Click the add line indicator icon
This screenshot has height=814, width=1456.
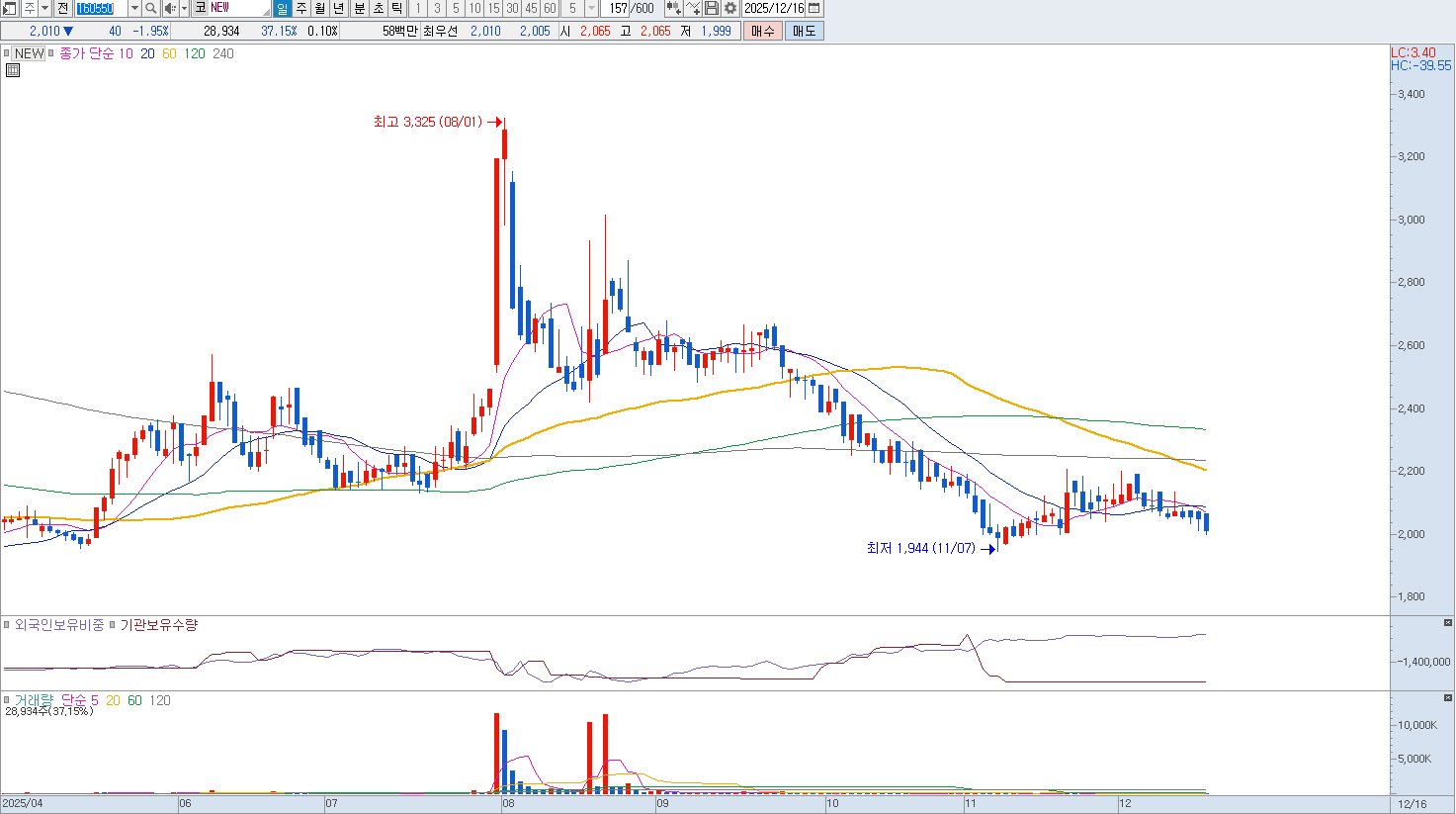coord(693,8)
